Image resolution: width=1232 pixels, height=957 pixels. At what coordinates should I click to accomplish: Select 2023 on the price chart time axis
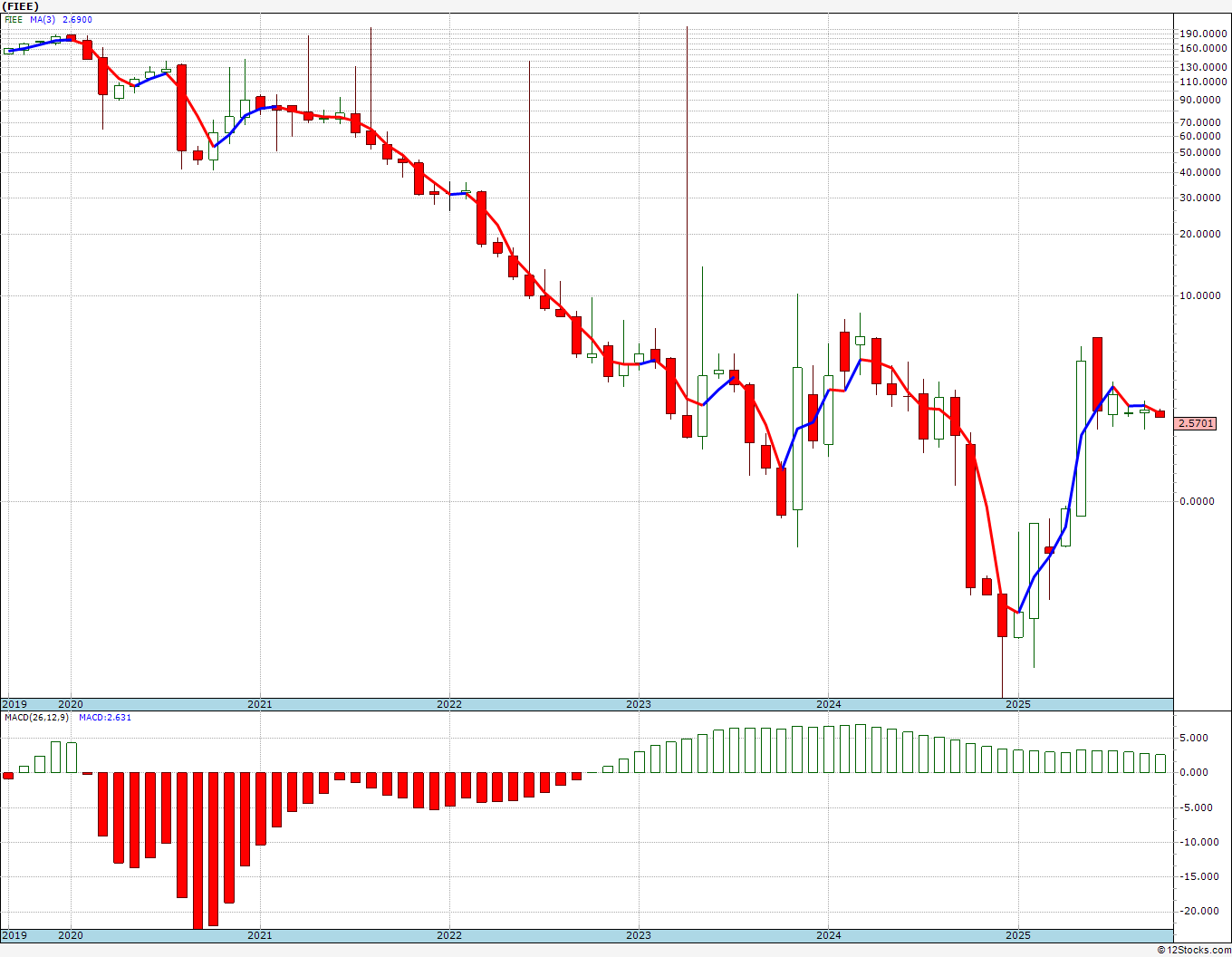[639, 704]
